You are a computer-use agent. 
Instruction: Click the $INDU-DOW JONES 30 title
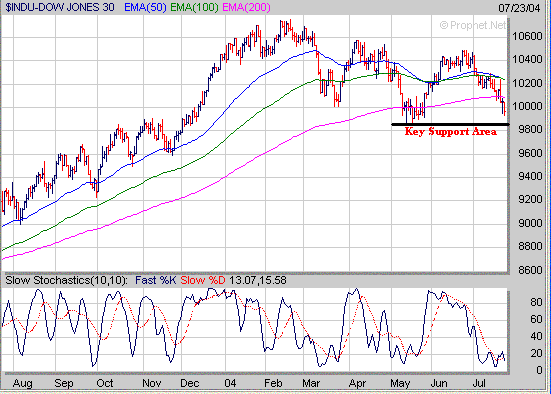(x=60, y=7)
